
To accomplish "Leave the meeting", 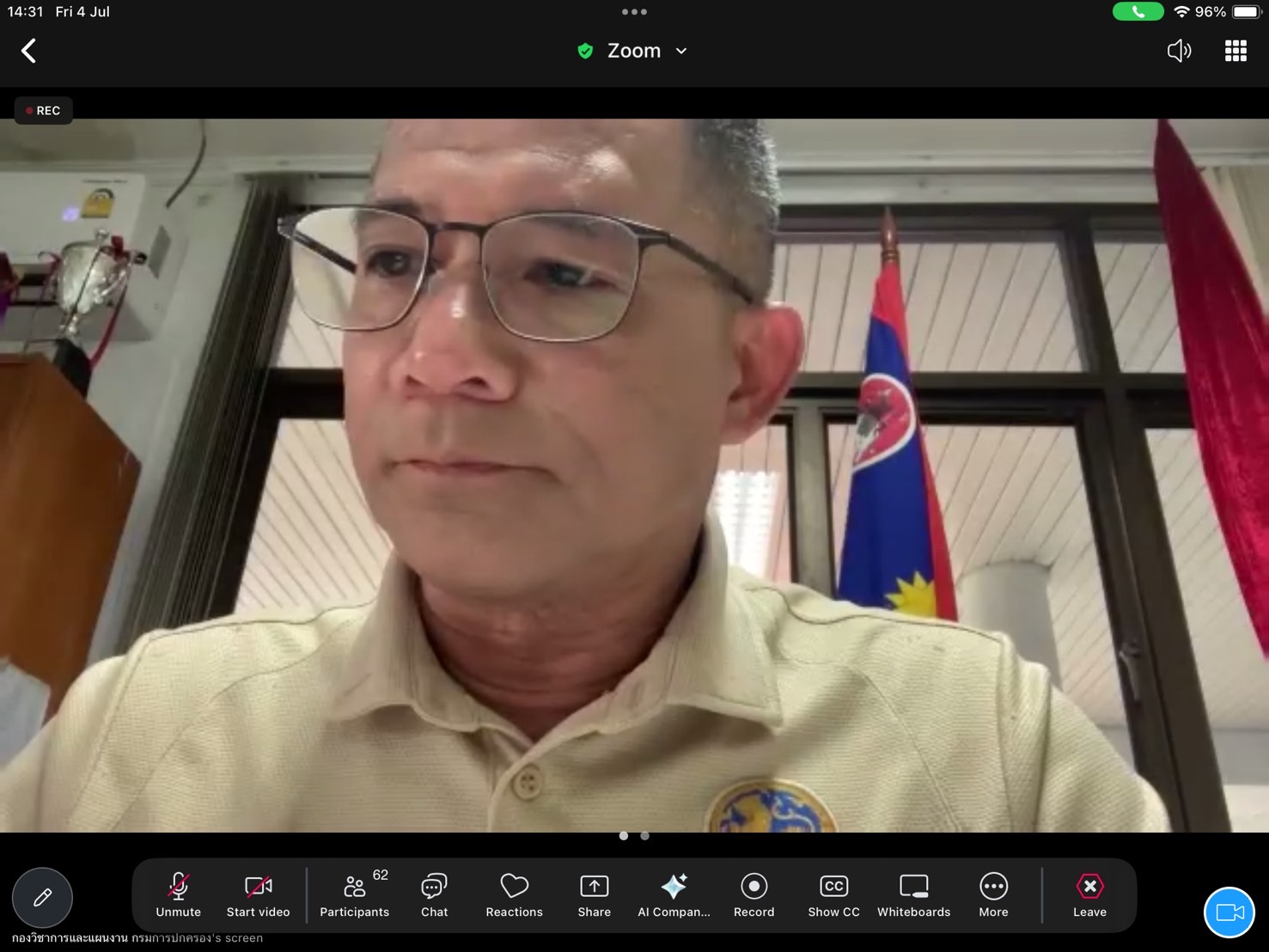I will (1089, 895).
